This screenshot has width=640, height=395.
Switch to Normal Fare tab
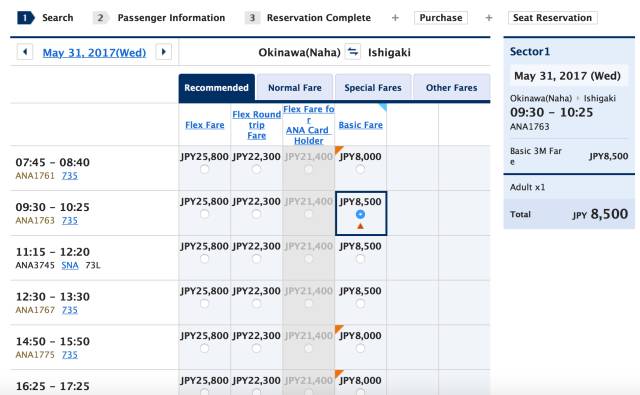pyautogui.click(x=295, y=87)
